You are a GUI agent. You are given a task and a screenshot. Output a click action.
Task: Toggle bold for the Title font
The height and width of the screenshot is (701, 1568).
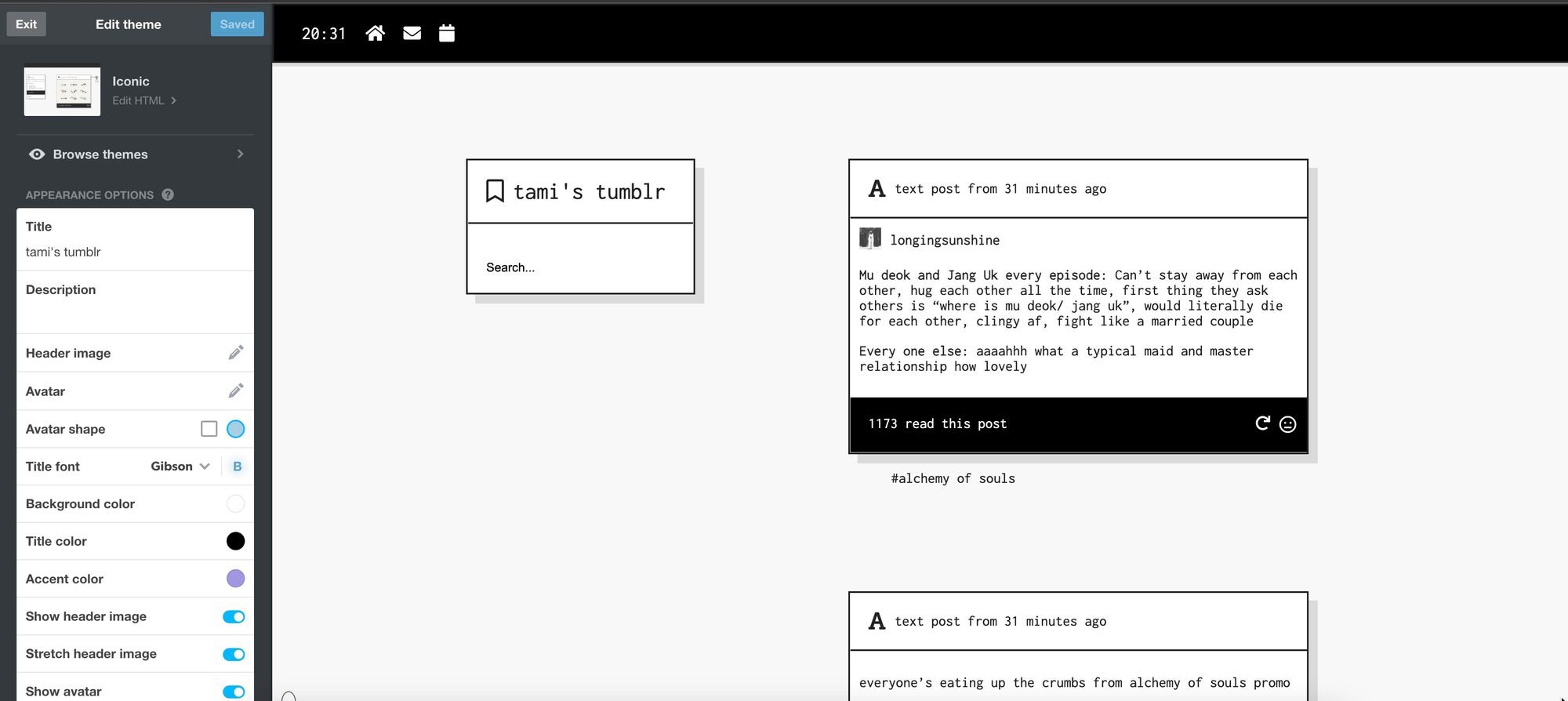point(237,467)
